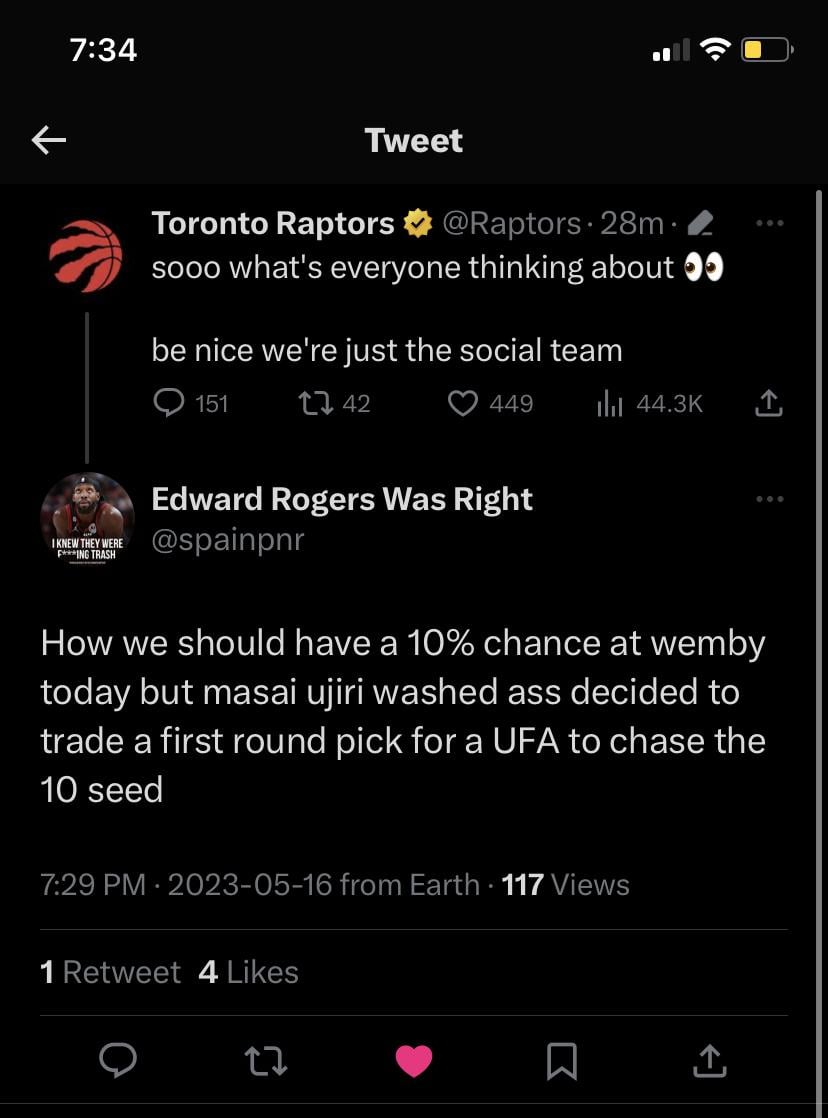Like the Raptors tweet with 449 likes
The height and width of the screenshot is (1118, 828).
[461, 403]
